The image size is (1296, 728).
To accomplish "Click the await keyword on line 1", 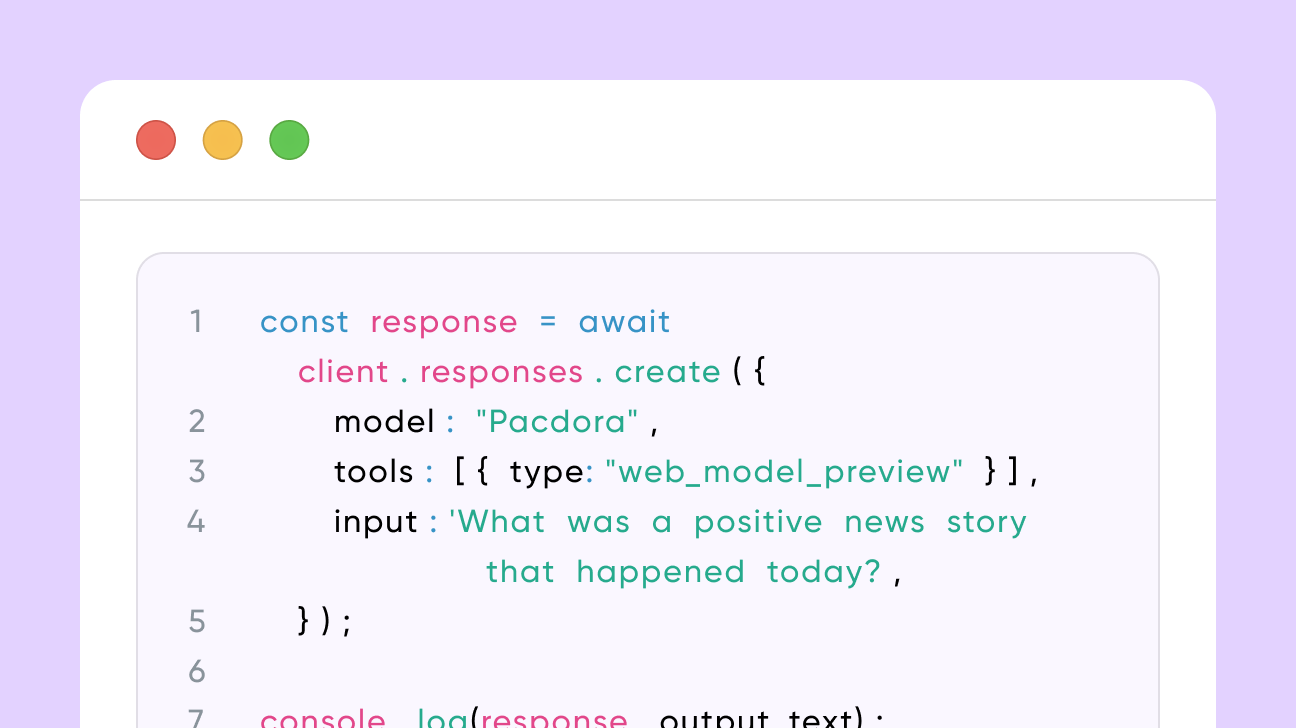I will click(x=624, y=321).
